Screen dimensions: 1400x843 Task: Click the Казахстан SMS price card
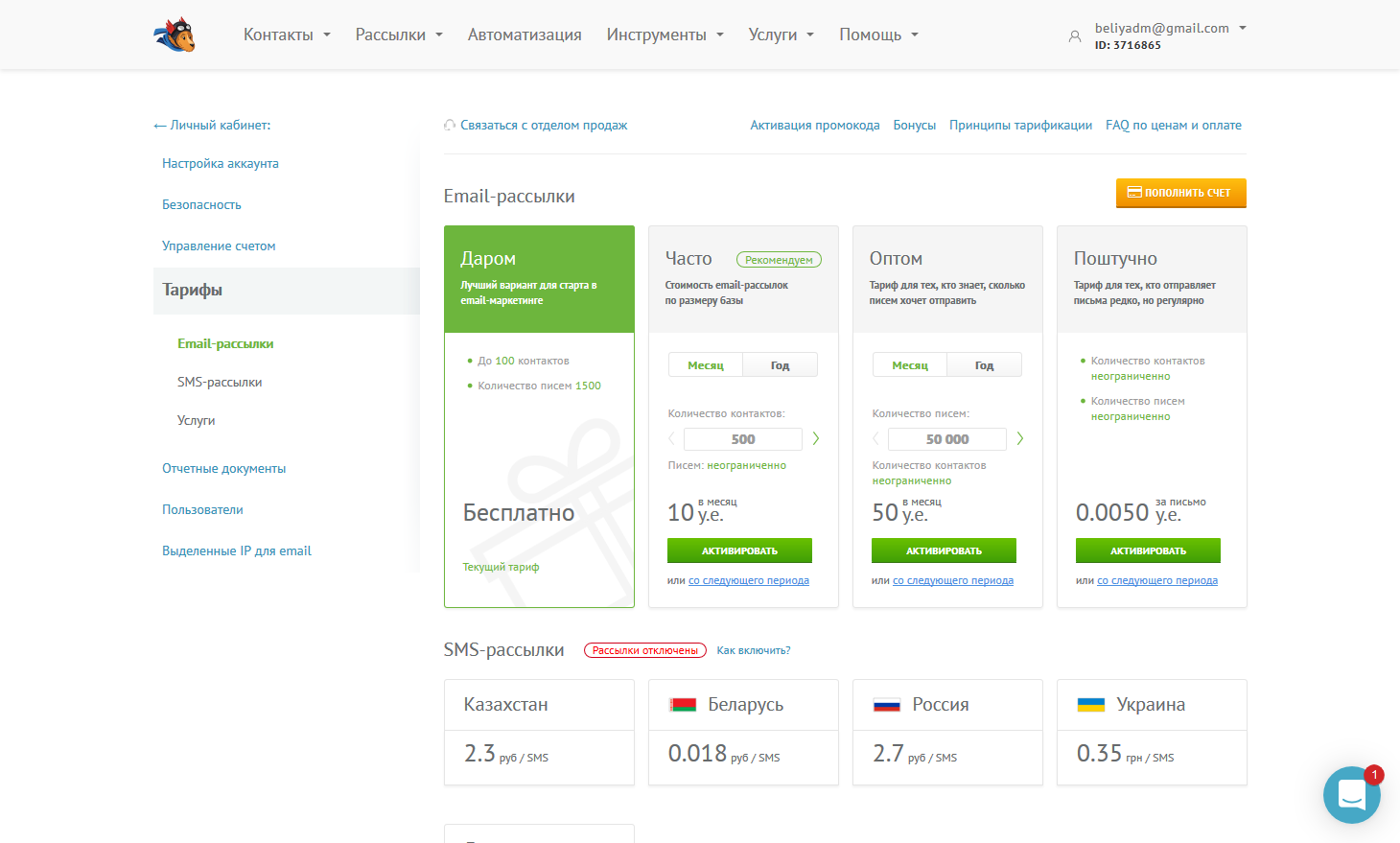pos(539,733)
